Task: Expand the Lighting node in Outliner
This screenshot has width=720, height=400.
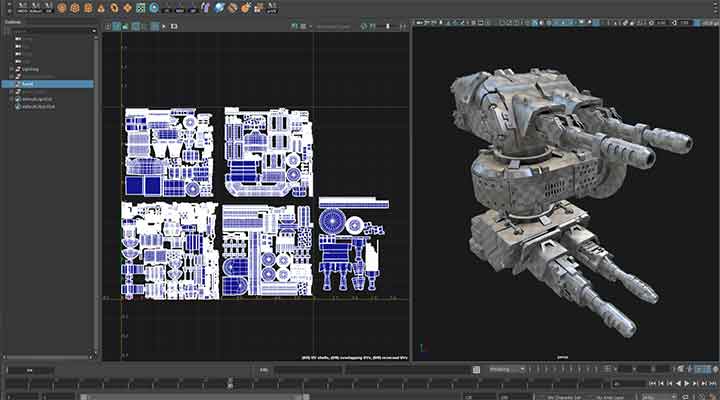Action: click(x=11, y=68)
